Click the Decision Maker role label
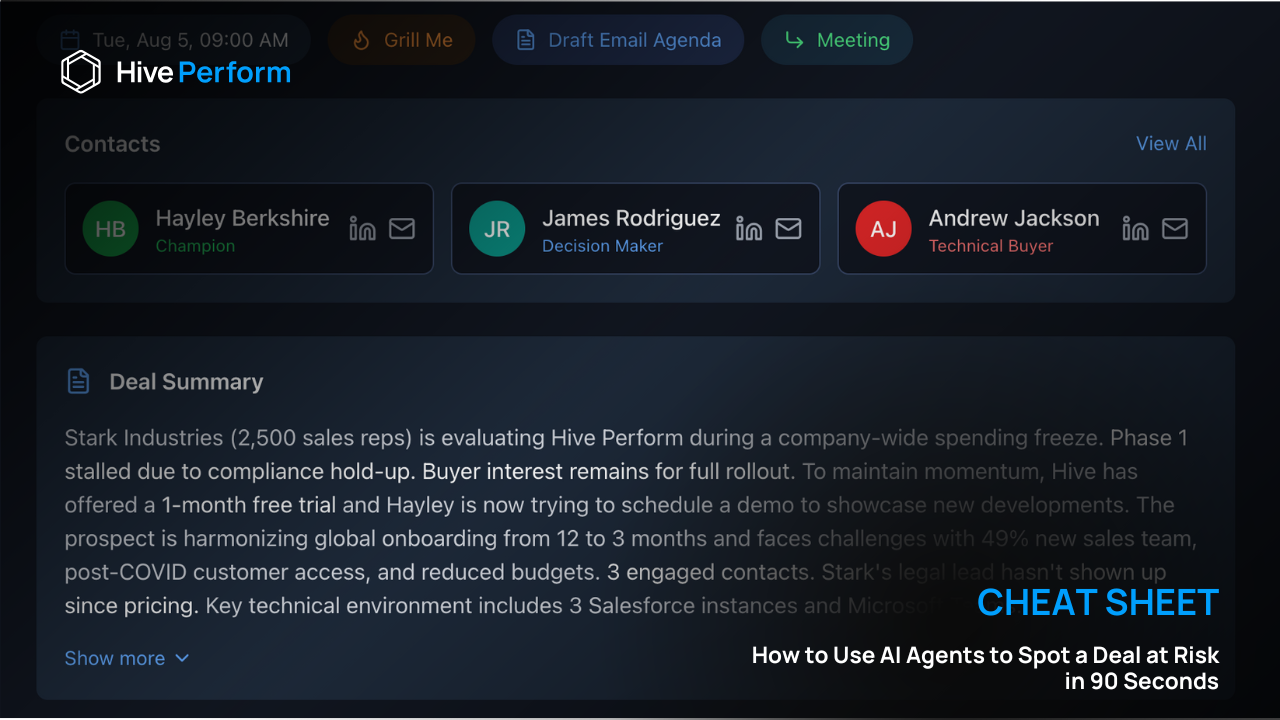Screen dimensions: 1280x720 (602, 246)
